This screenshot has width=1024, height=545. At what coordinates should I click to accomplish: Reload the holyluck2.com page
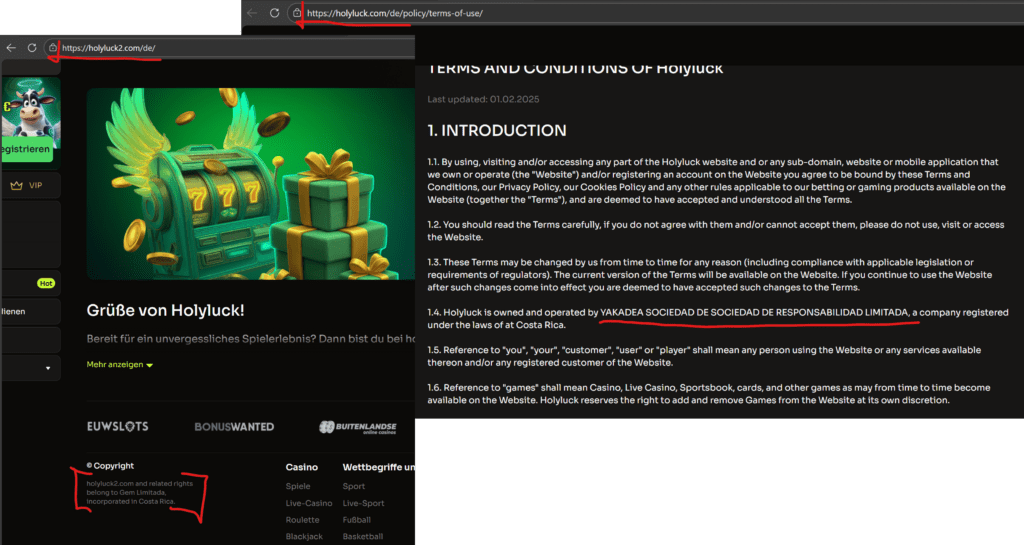coord(31,48)
